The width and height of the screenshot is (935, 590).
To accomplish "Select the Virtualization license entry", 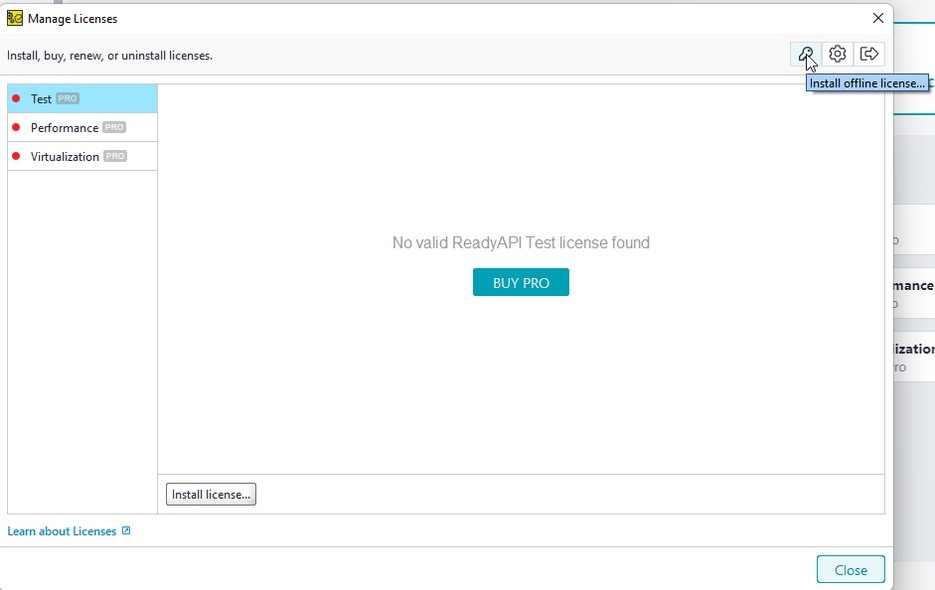I will [82, 156].
